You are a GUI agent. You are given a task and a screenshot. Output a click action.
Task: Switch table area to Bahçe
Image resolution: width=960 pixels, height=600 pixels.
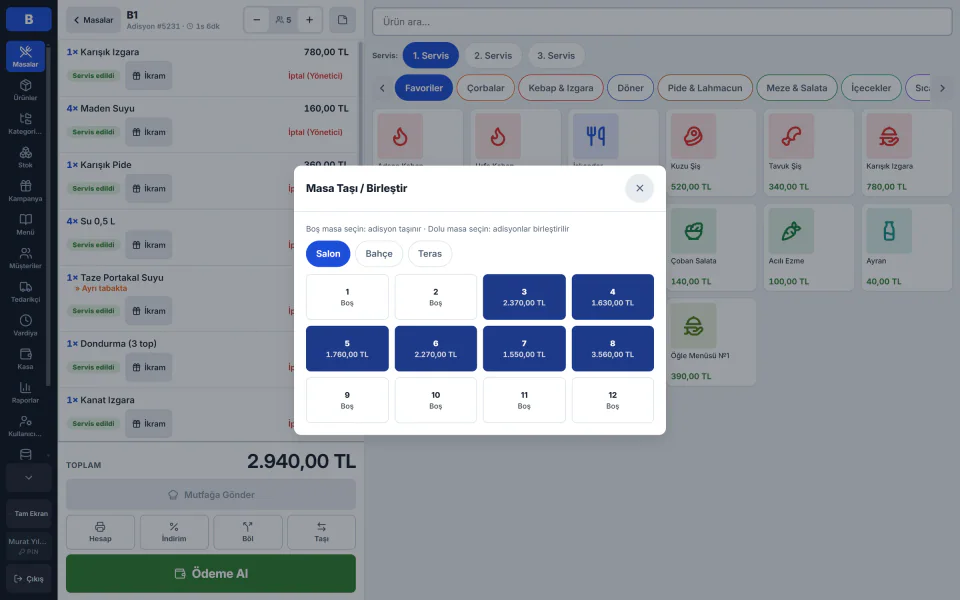point(379,253)
